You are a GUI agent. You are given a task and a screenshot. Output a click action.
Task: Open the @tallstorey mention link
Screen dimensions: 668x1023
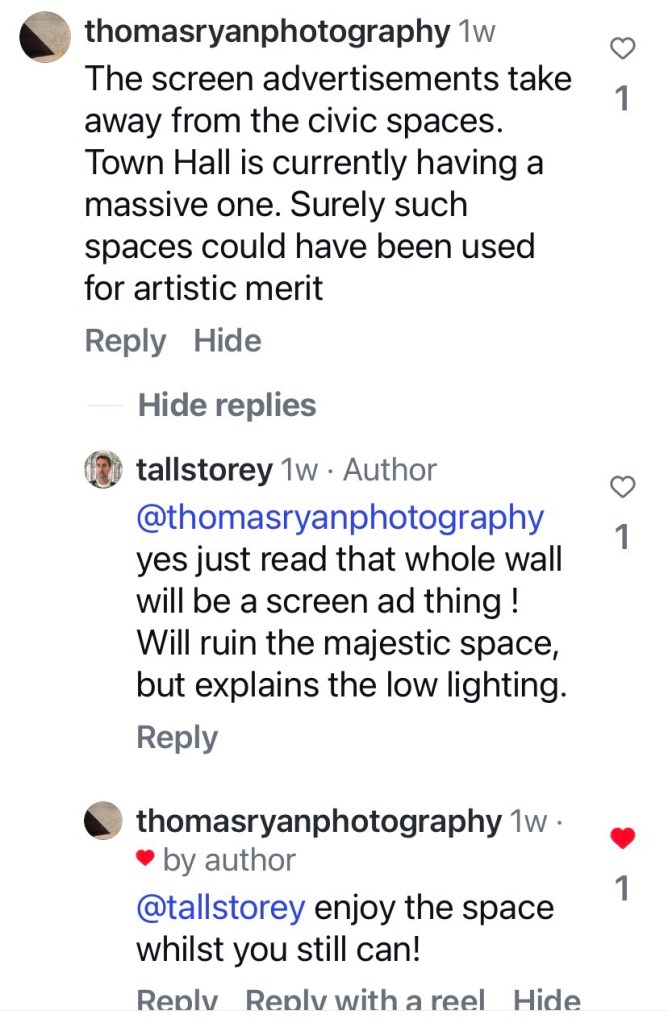(x=220, y=908)
